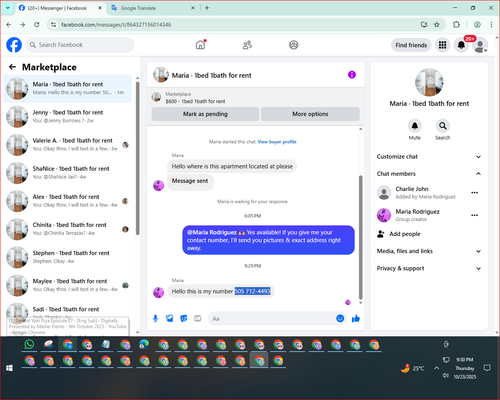Open Charlie John member entry

pos(429,193)
